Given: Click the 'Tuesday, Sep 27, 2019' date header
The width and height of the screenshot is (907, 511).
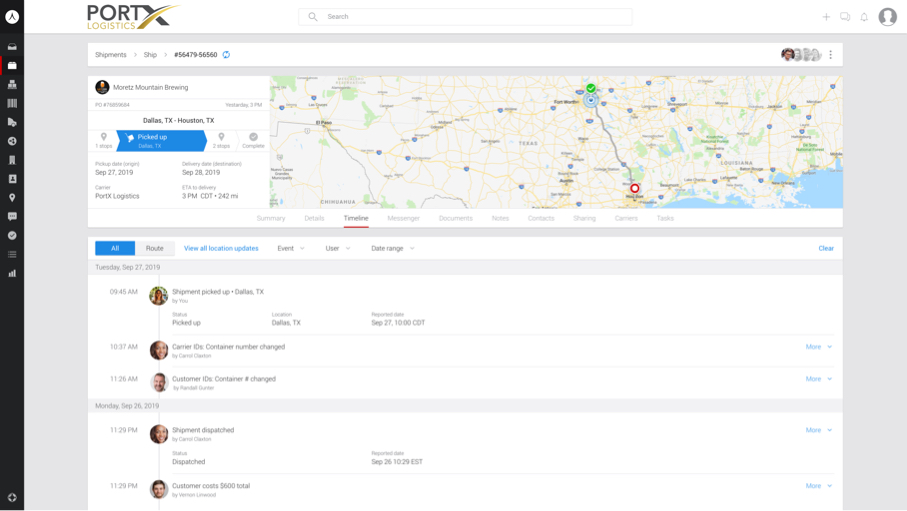Looking at the screenshot, I should point(128,267).
